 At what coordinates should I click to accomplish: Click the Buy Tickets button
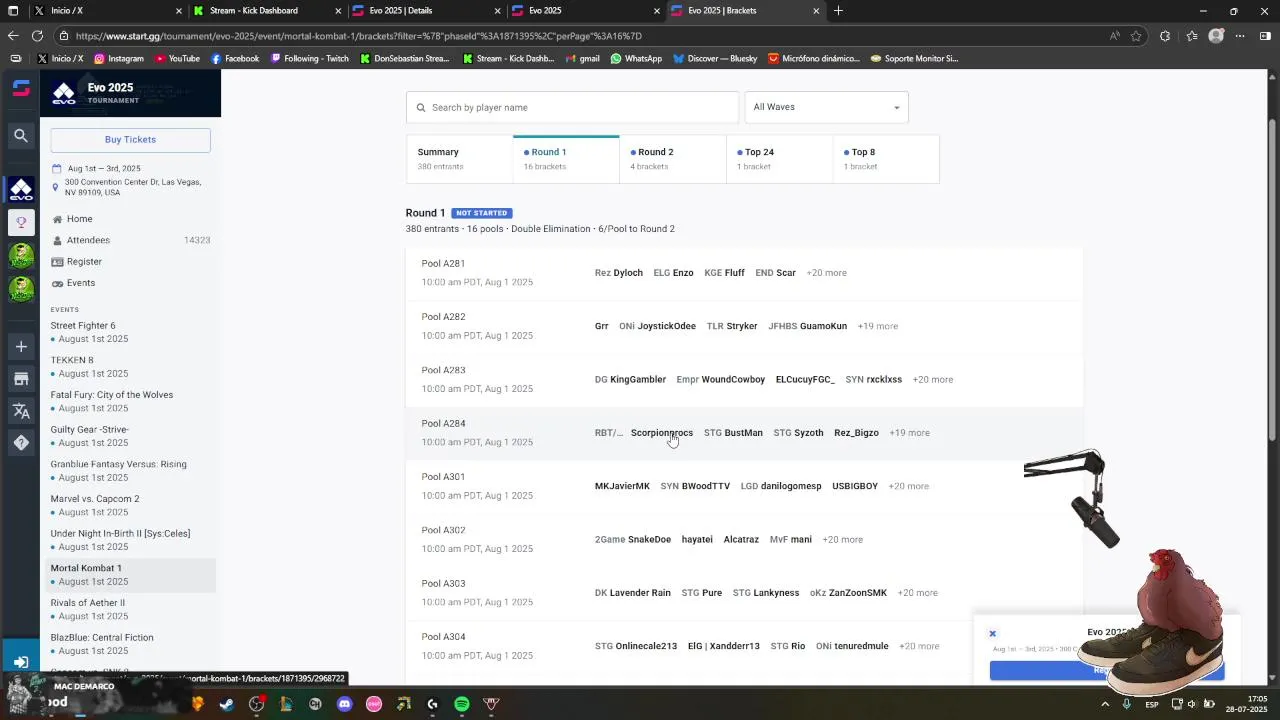pos(130,140)
